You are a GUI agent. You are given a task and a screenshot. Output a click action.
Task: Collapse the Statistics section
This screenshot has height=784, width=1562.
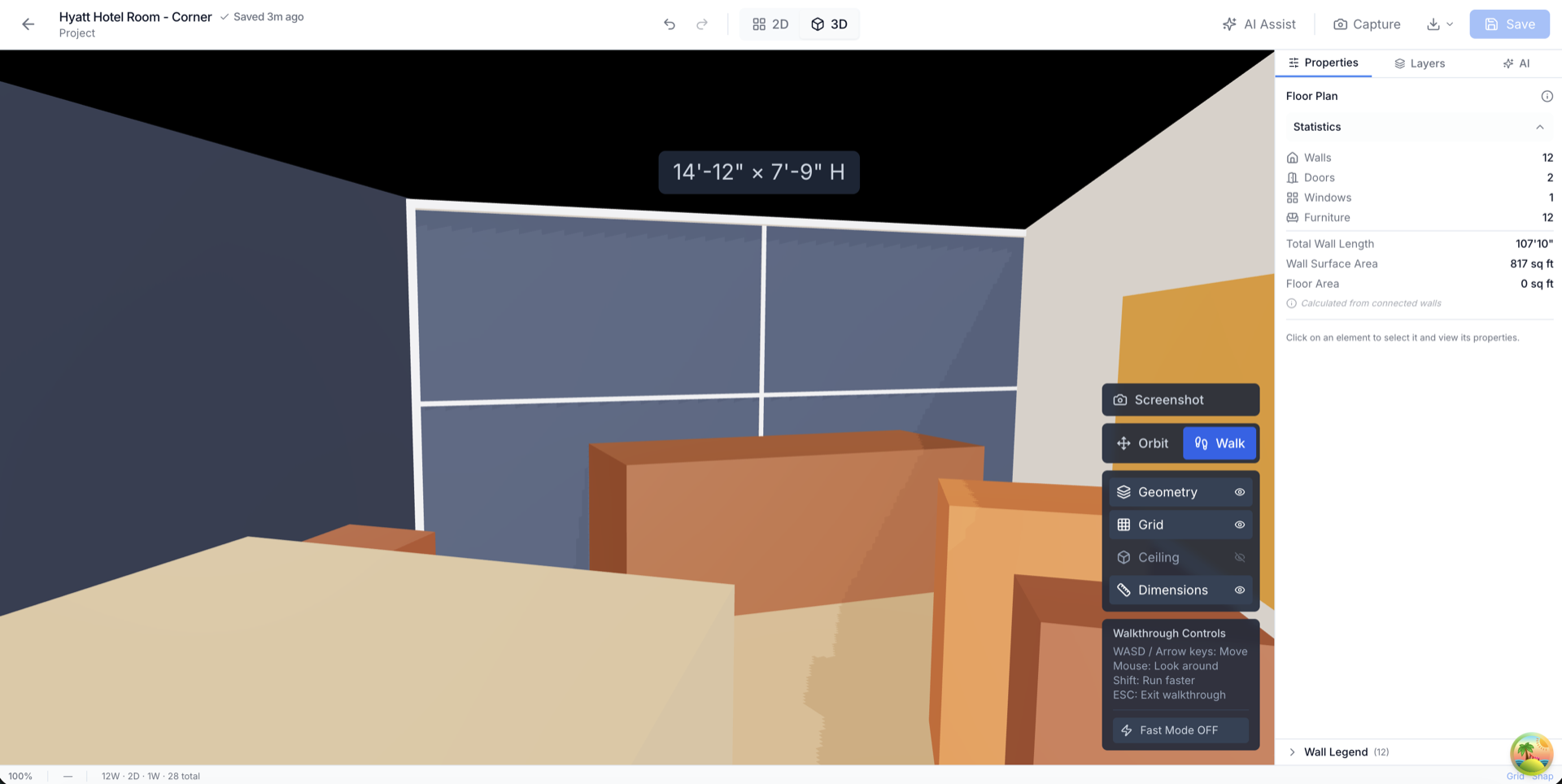click(x=1540, y=127)
